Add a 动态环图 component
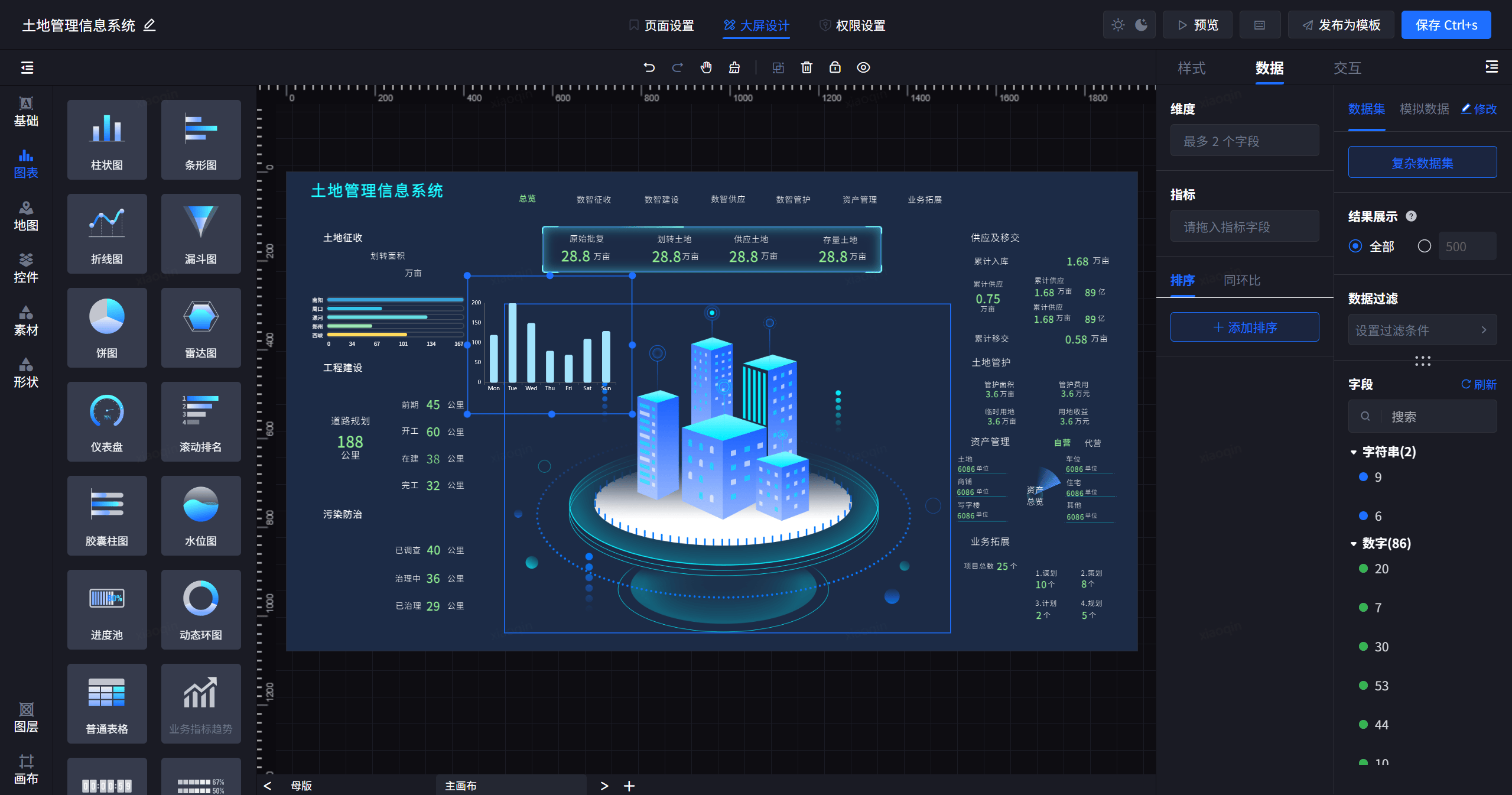1512x795 pixels. pos(201,609)
